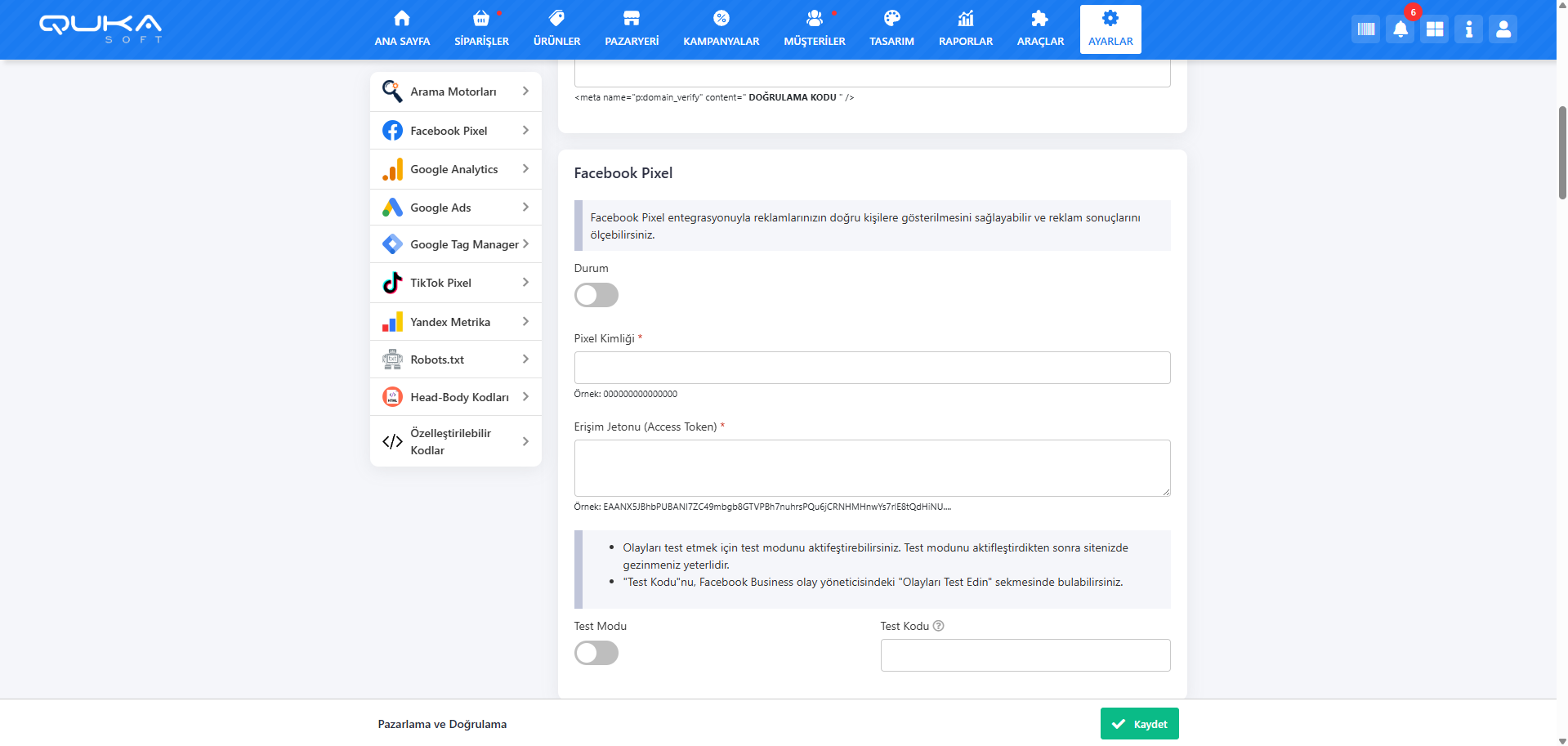The image size is (1568, 746).
Task: Open the user profile icon
Action: 1503,29
